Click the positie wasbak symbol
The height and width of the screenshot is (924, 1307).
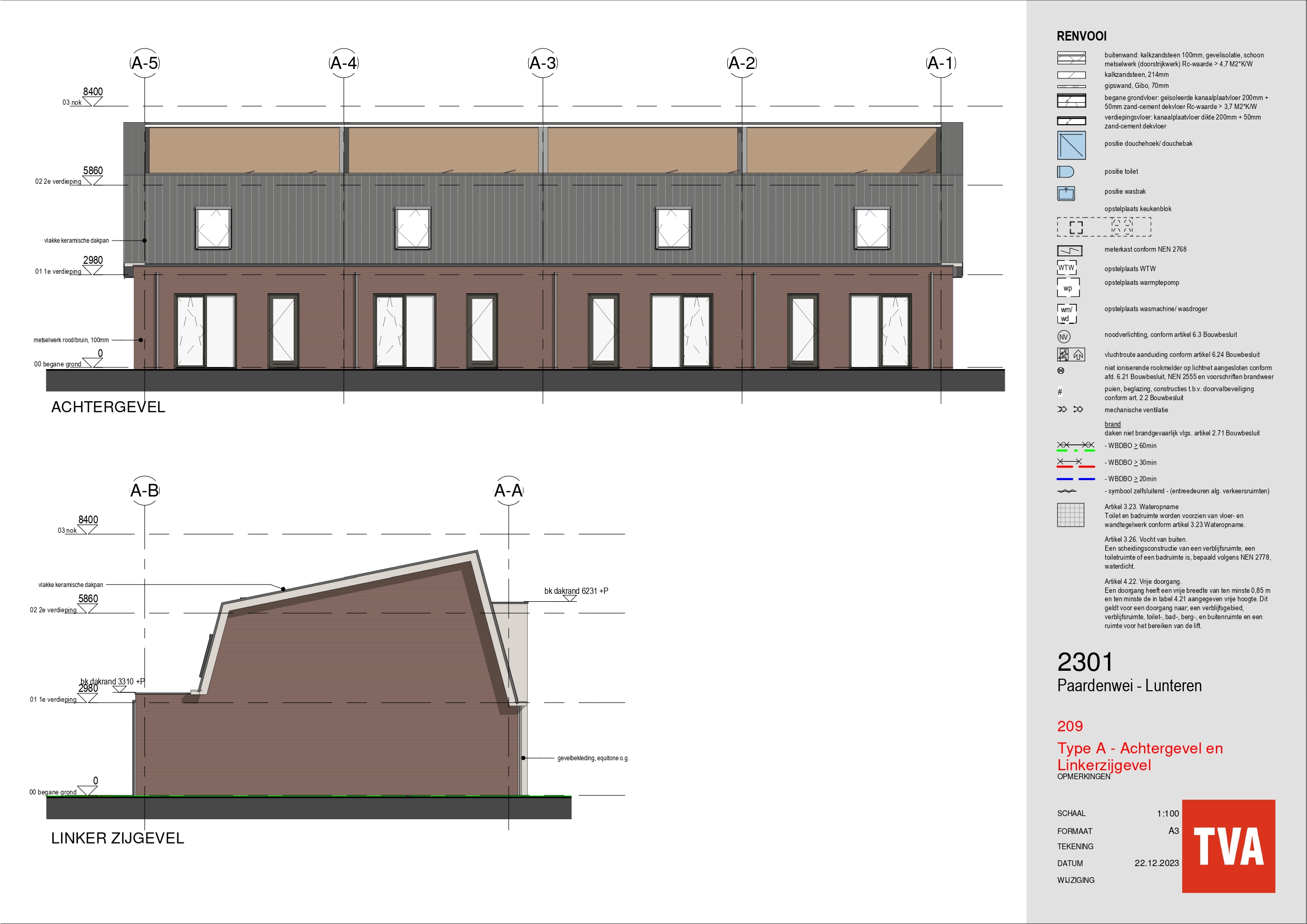pos(1066,194)
